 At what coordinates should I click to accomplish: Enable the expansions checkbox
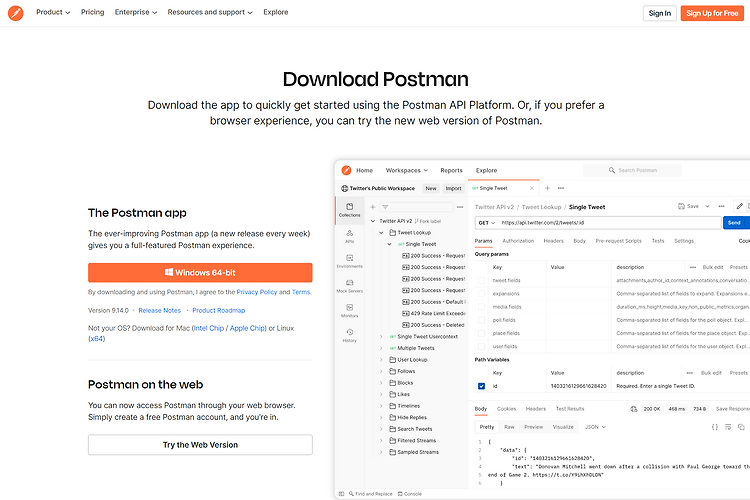[481, 294]
